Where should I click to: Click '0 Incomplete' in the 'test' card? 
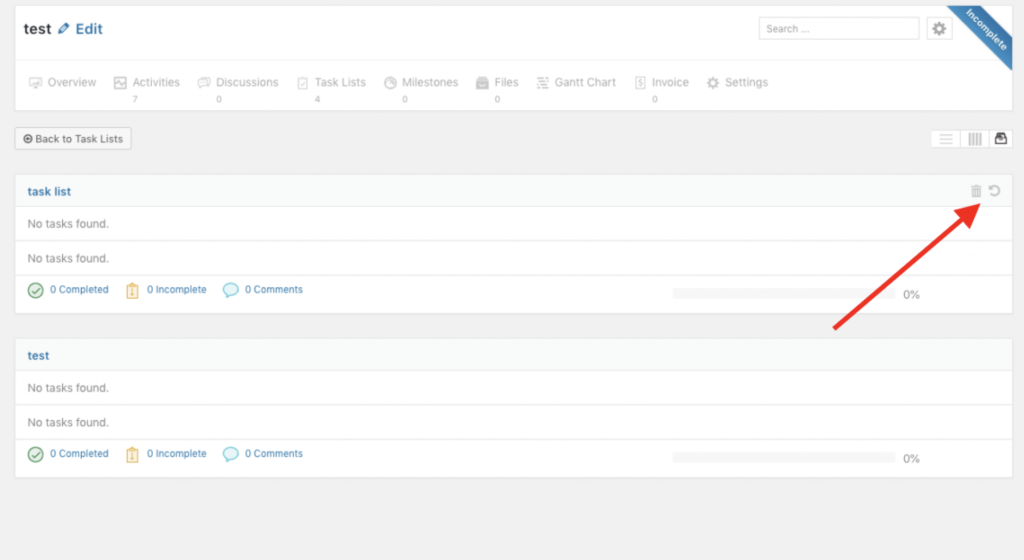pyautogui.click(x=176, y=453)
